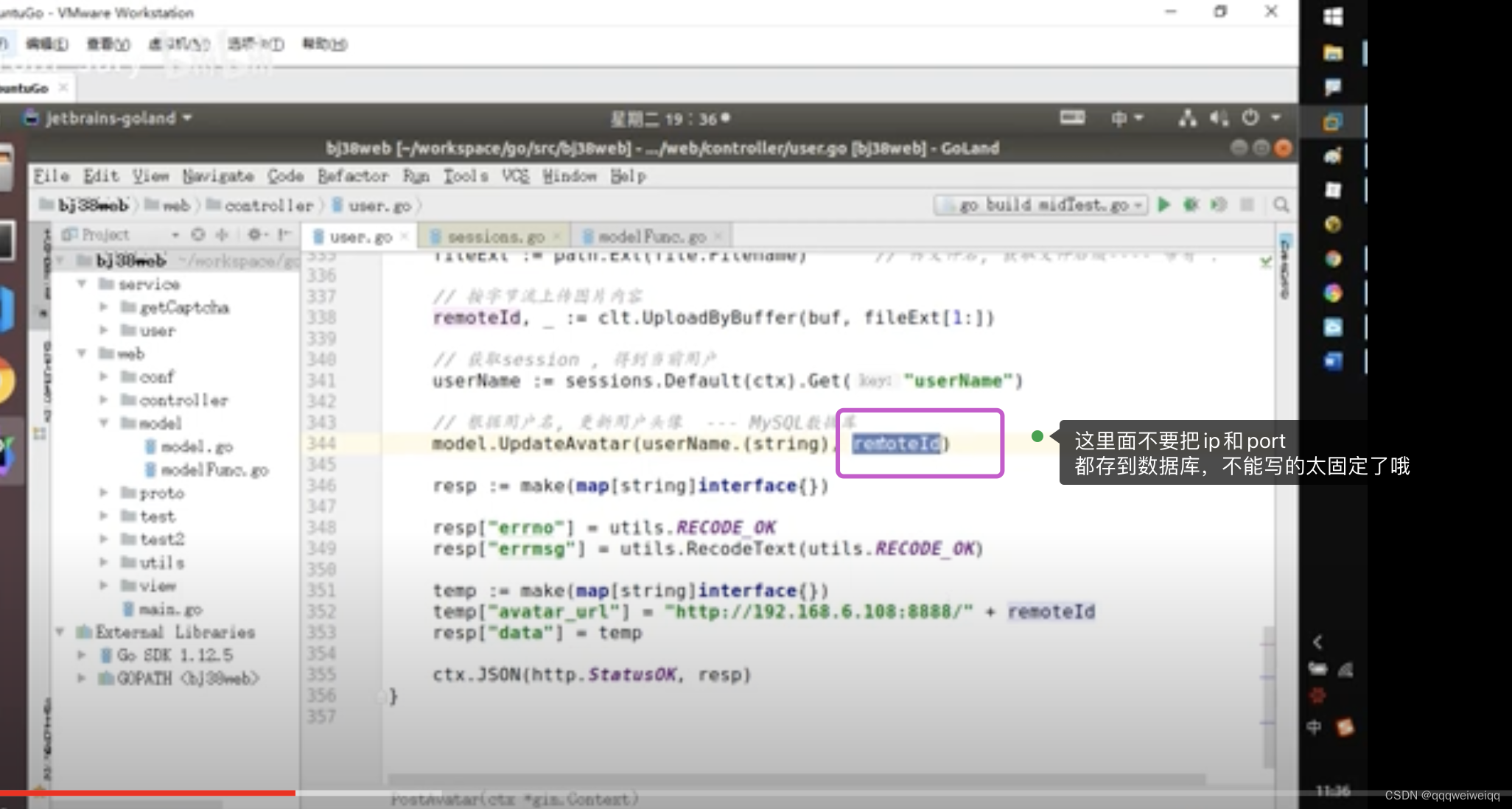Expand the proto folder in tree

104,492
